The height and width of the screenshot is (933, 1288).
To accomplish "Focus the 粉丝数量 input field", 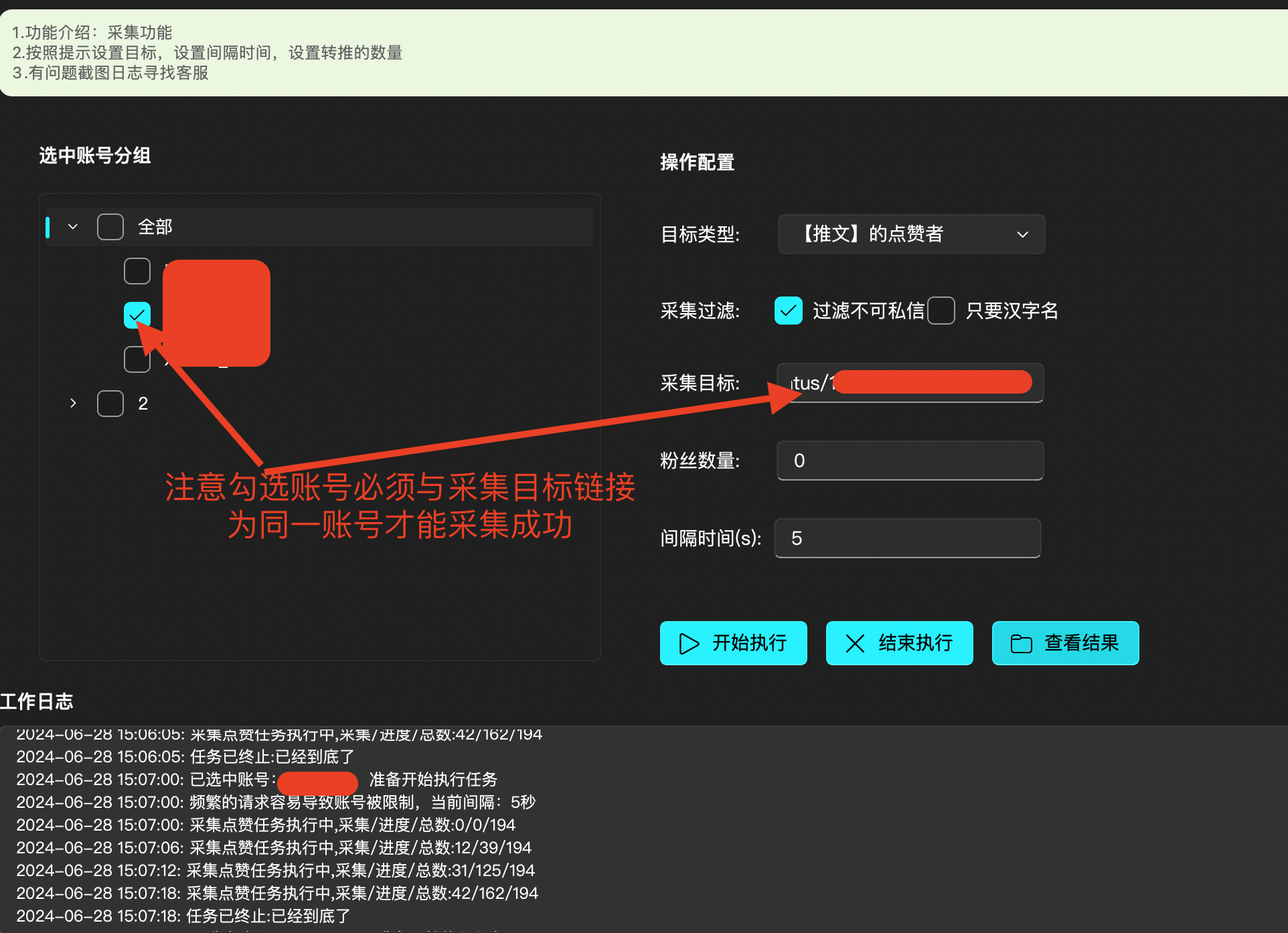I will coord(909,460).
